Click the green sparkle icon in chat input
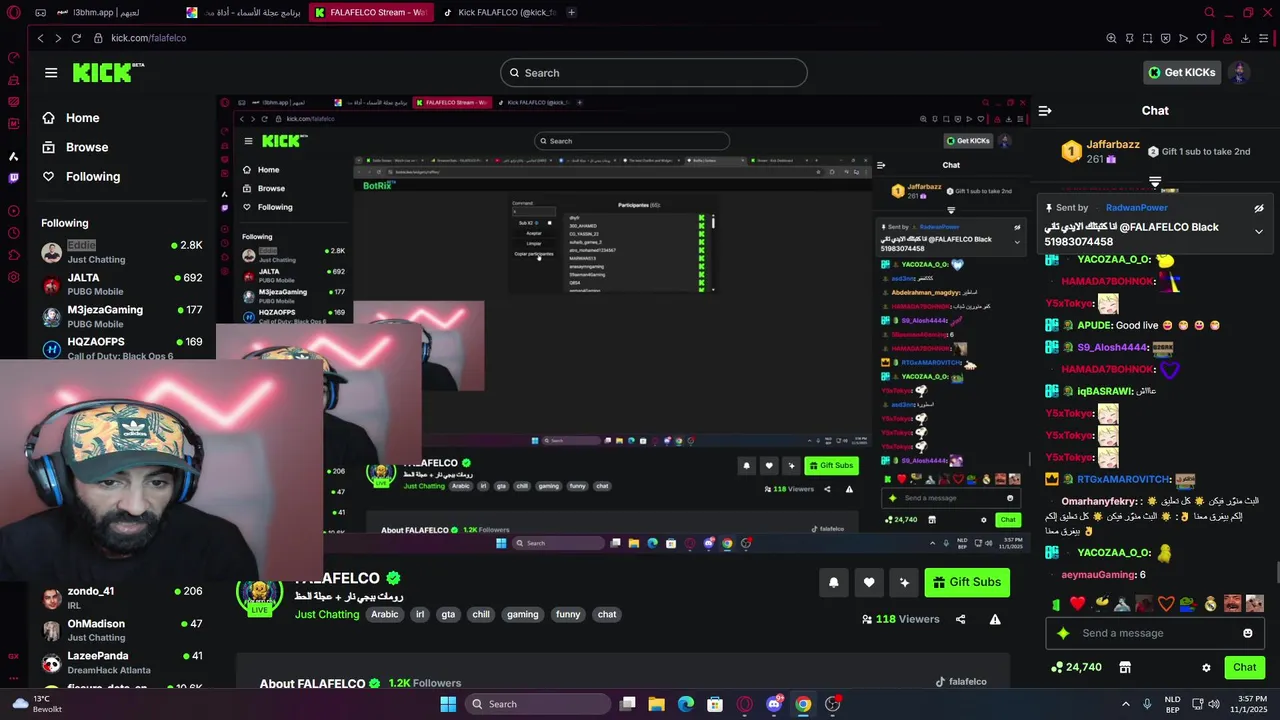 (x=1063, y=633)
